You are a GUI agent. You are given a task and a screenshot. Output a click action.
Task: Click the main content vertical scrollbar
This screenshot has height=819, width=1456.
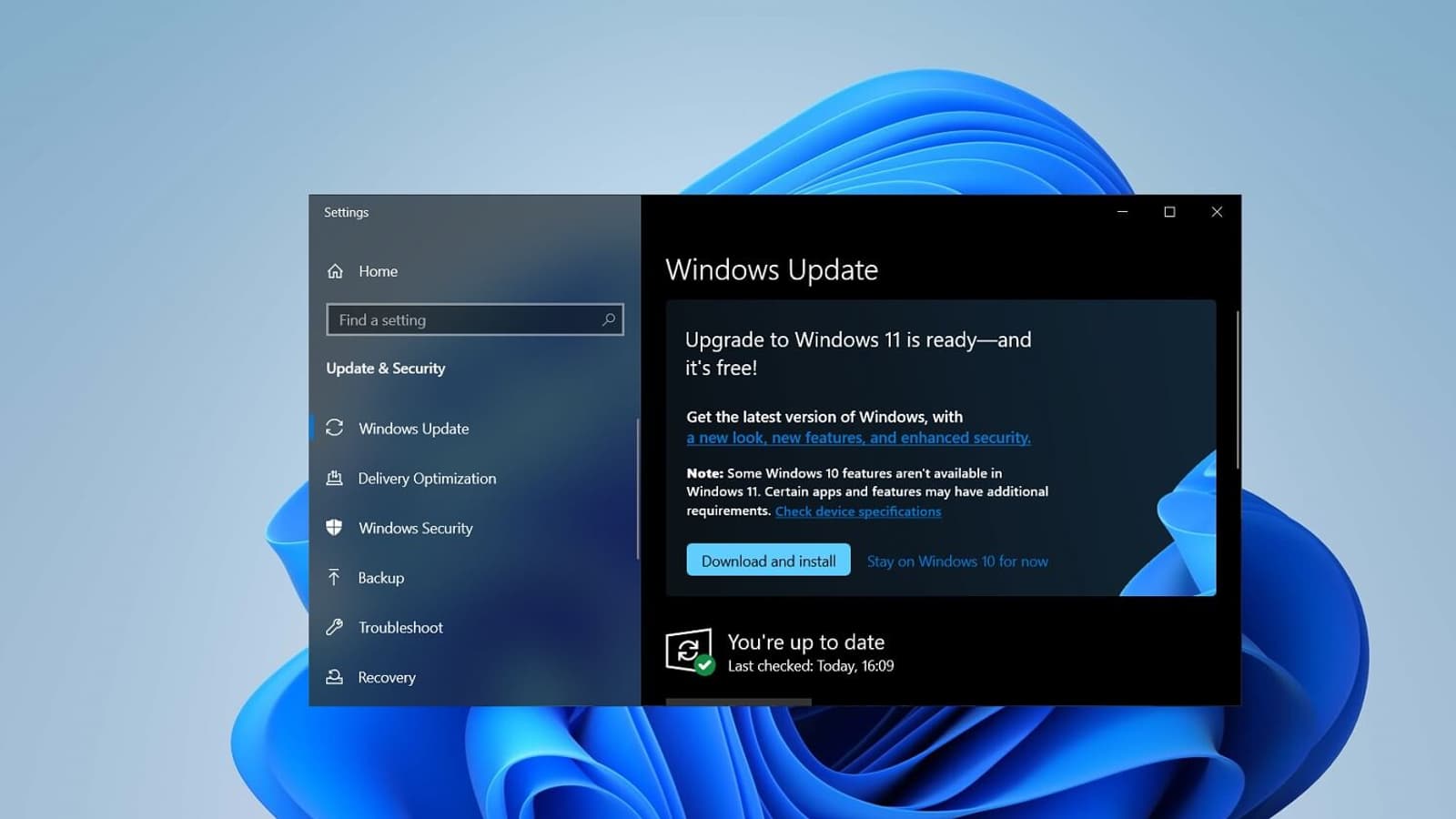coord(1238,391)
